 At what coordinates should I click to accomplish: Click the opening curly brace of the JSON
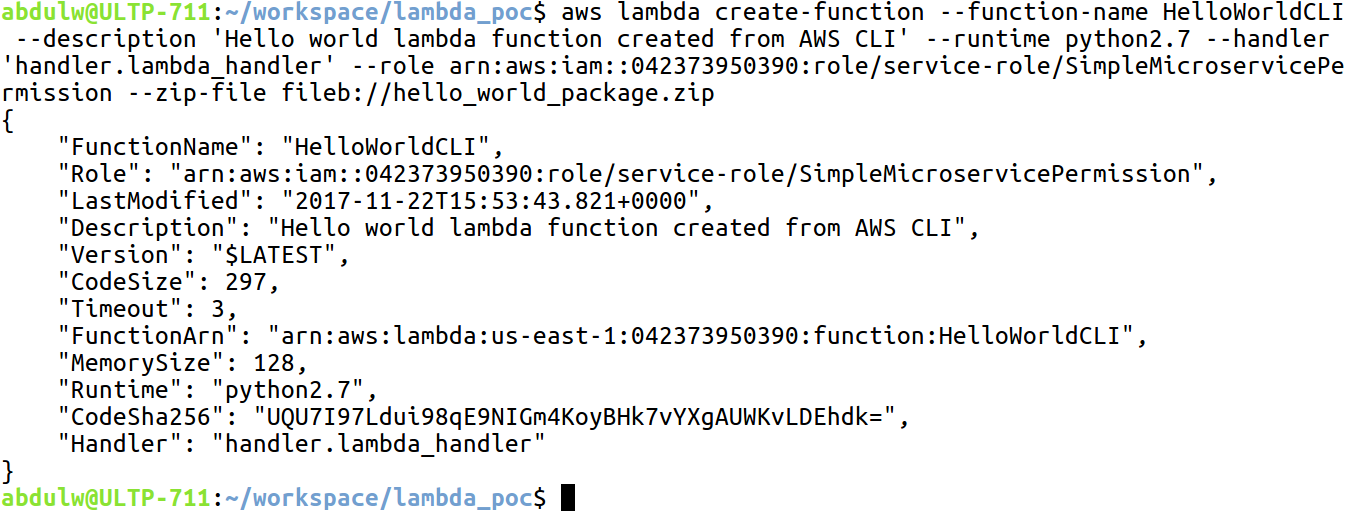click(x=8, y=121)
